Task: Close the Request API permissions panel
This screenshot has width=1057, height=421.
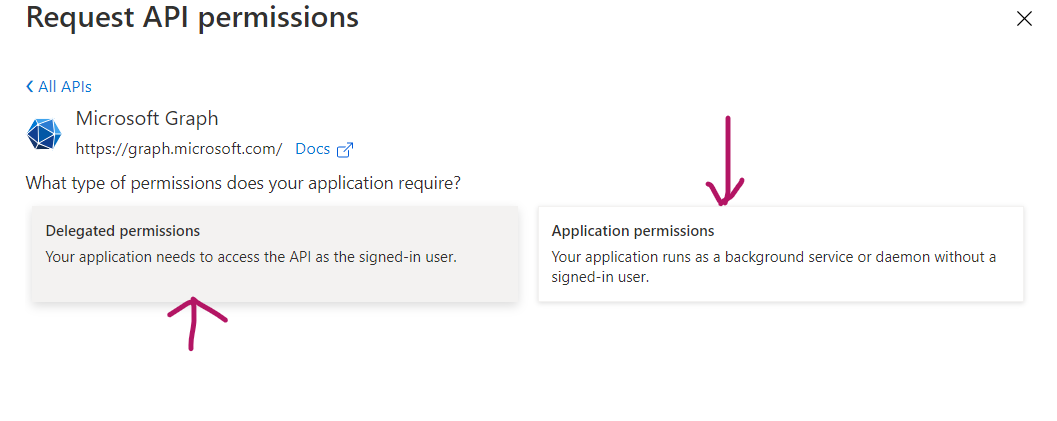Action: click(1024, 19)
